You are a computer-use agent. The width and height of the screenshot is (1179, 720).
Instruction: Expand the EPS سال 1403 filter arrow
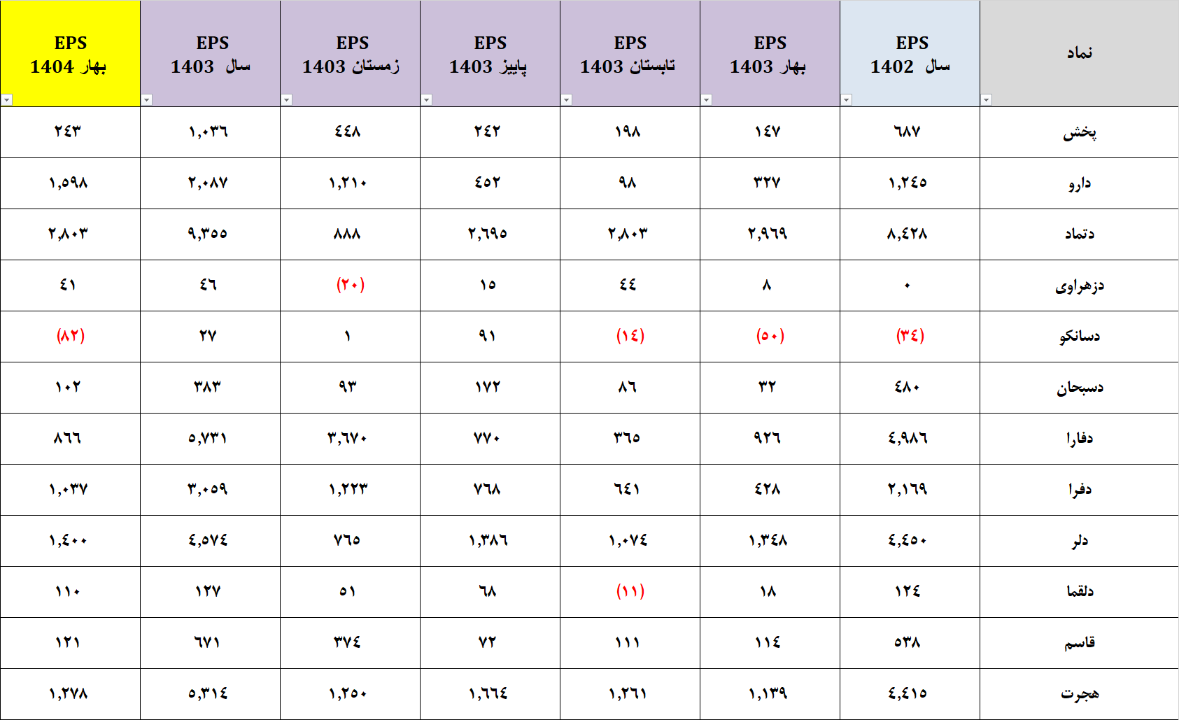click(146, 100)
